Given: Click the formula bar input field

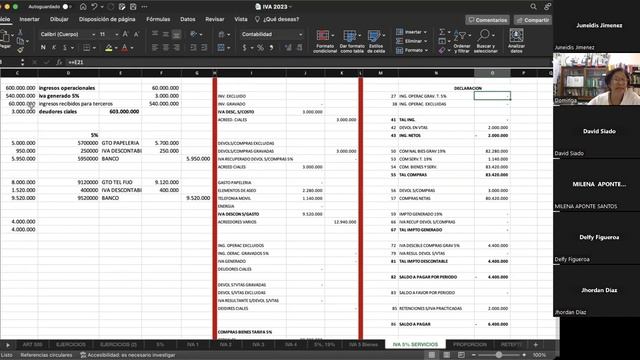Looking at the screenshot, I should pyautogui.click(x=310, y=62).
